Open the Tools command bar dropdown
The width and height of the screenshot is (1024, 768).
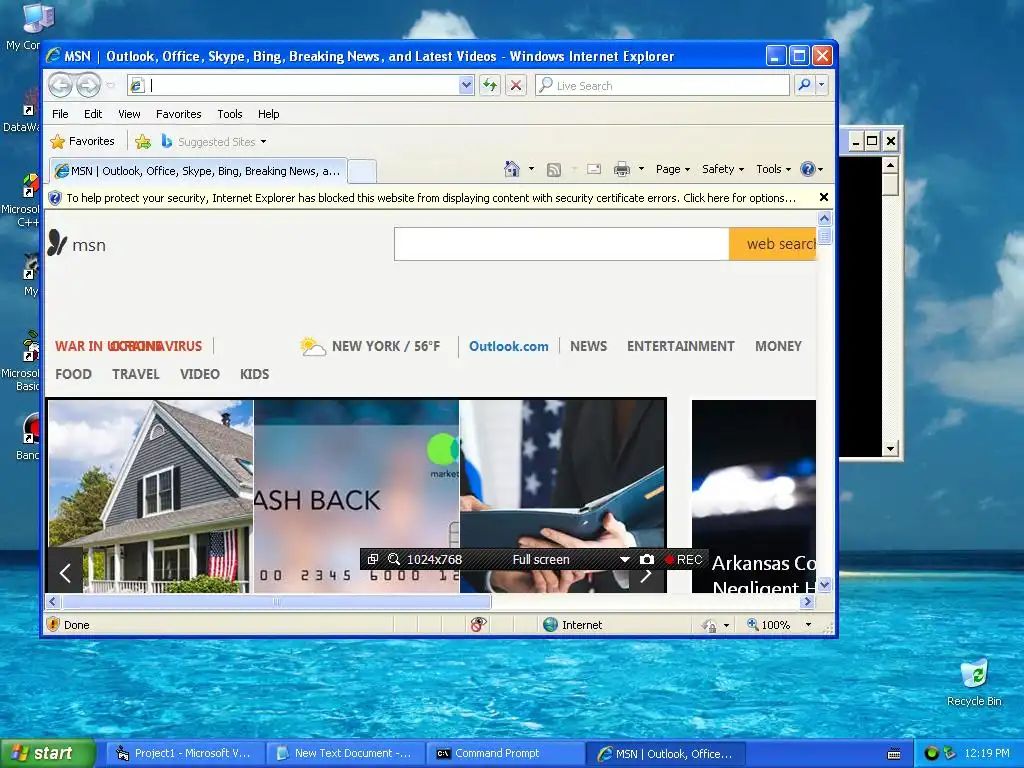click(773, 169)
